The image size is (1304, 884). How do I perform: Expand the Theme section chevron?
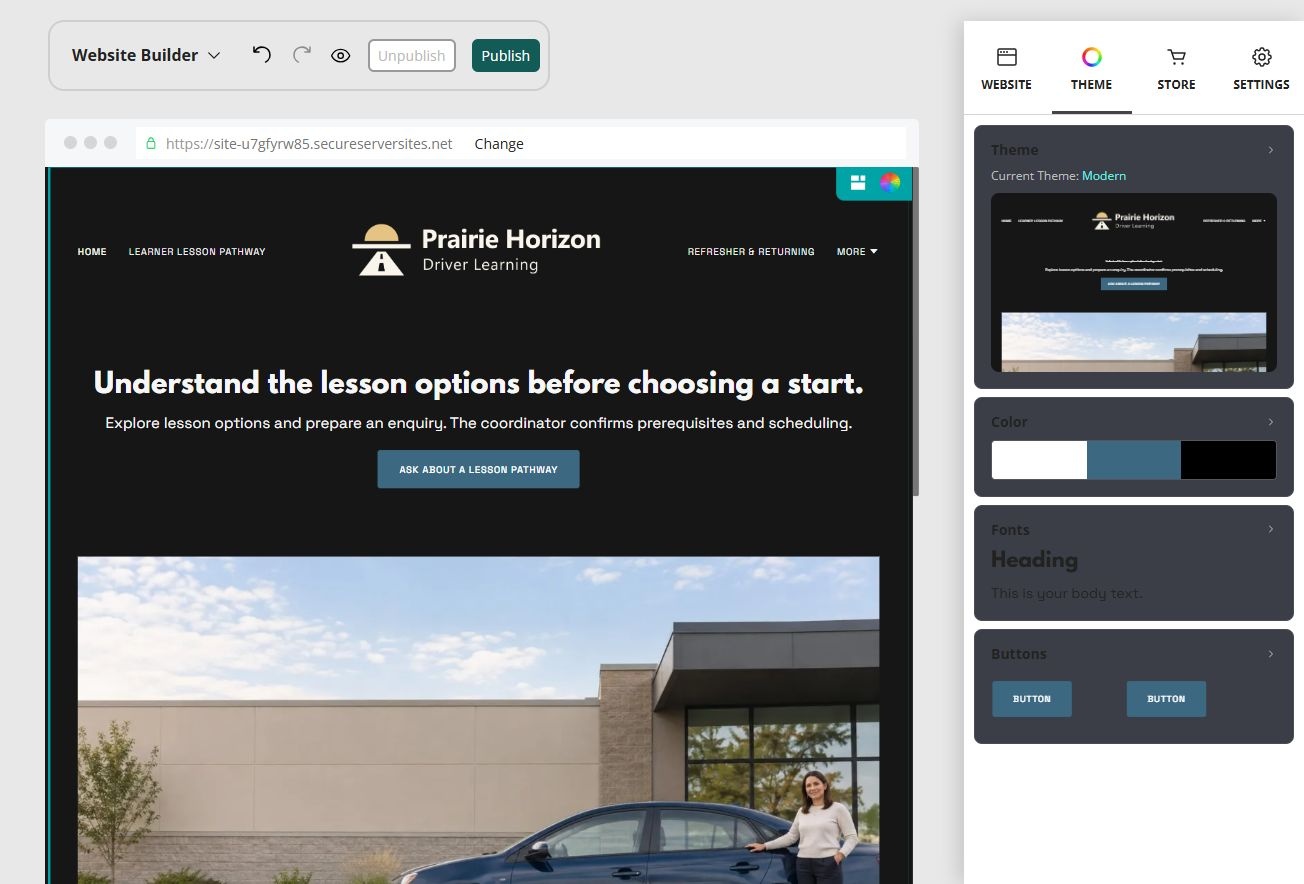click(x=1271, y=150)
